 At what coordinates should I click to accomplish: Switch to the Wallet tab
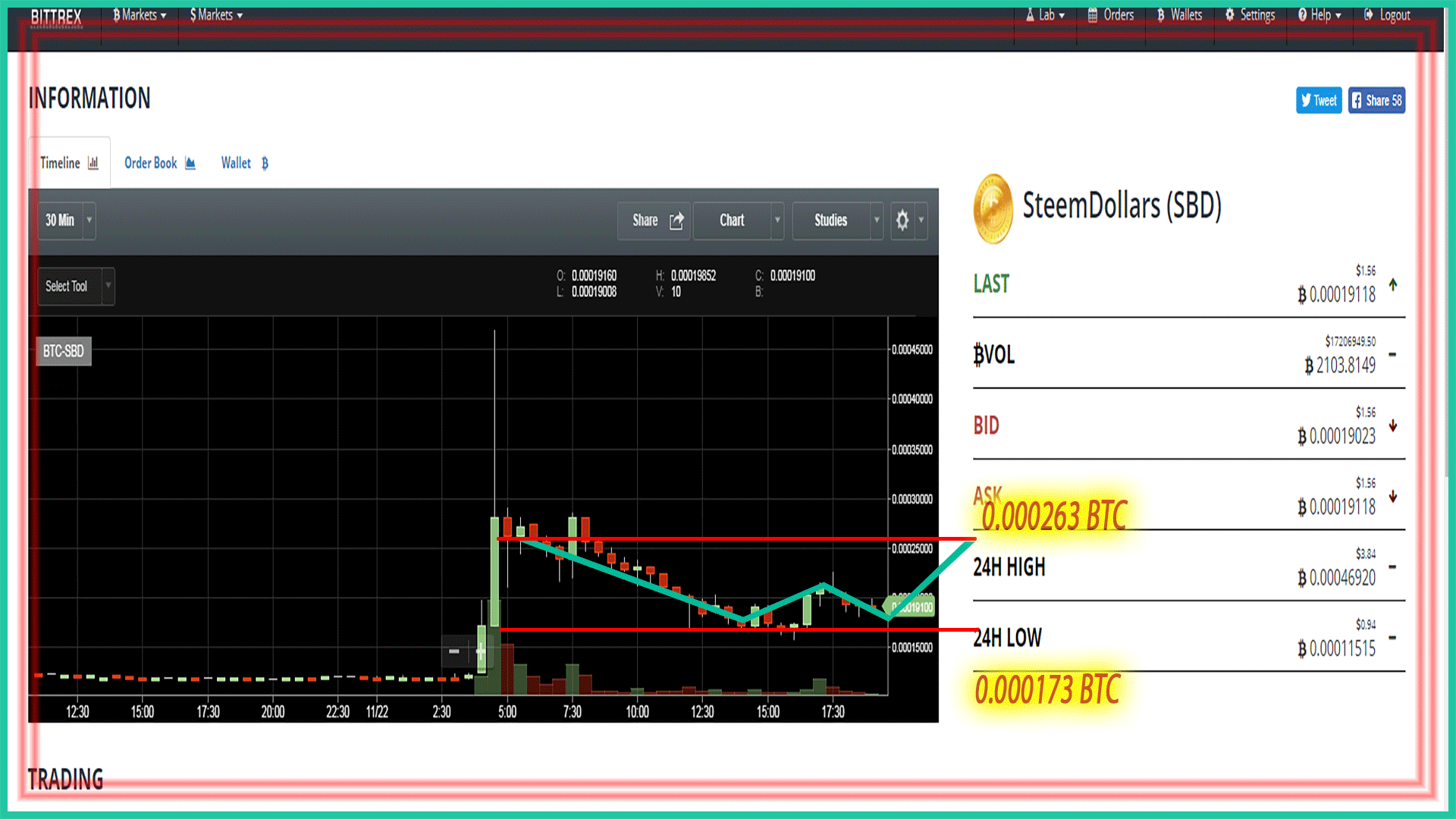245,163
